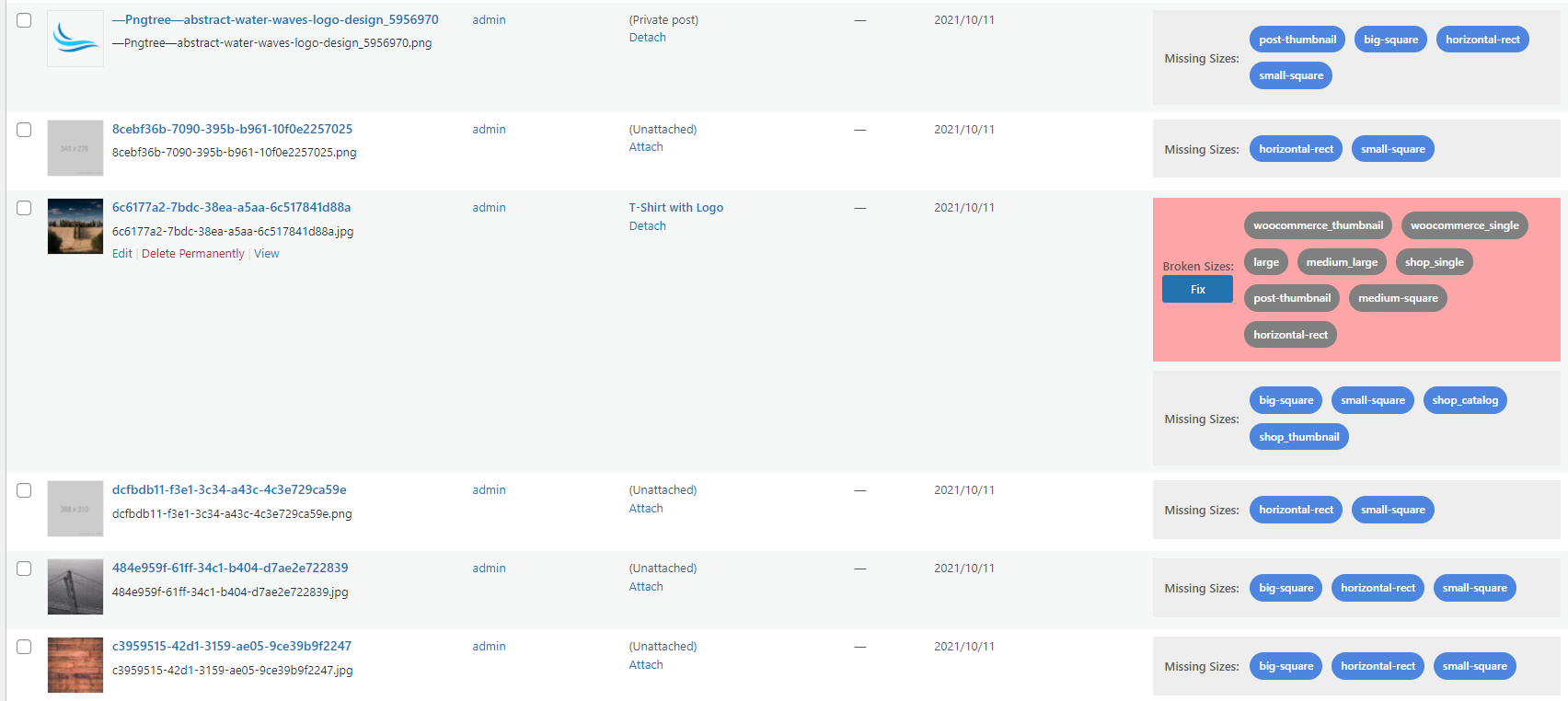Click the woocommerce_thumbnail broken size badge
The height and width of the screenshot is (701, 1568).
(1318, 224)
